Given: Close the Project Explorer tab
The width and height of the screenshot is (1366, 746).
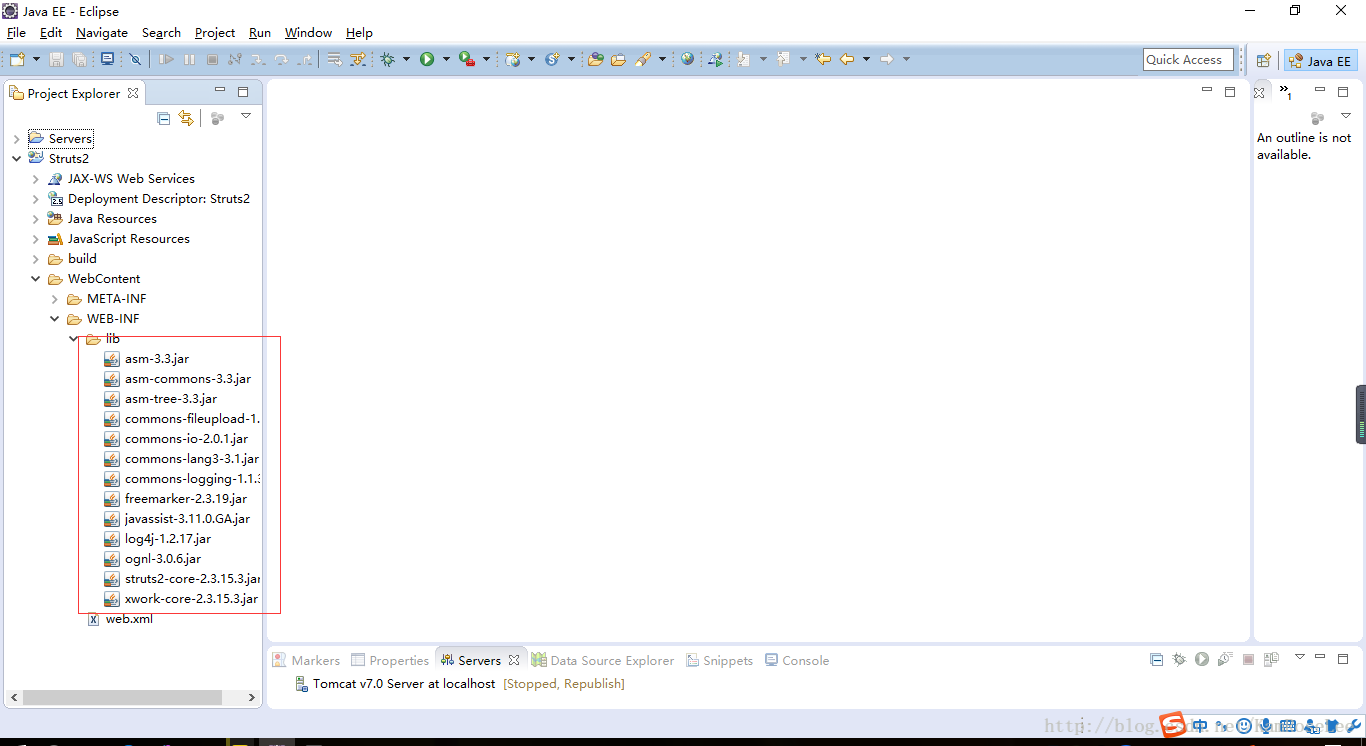Looking at the screenshot, I should 133,94.
